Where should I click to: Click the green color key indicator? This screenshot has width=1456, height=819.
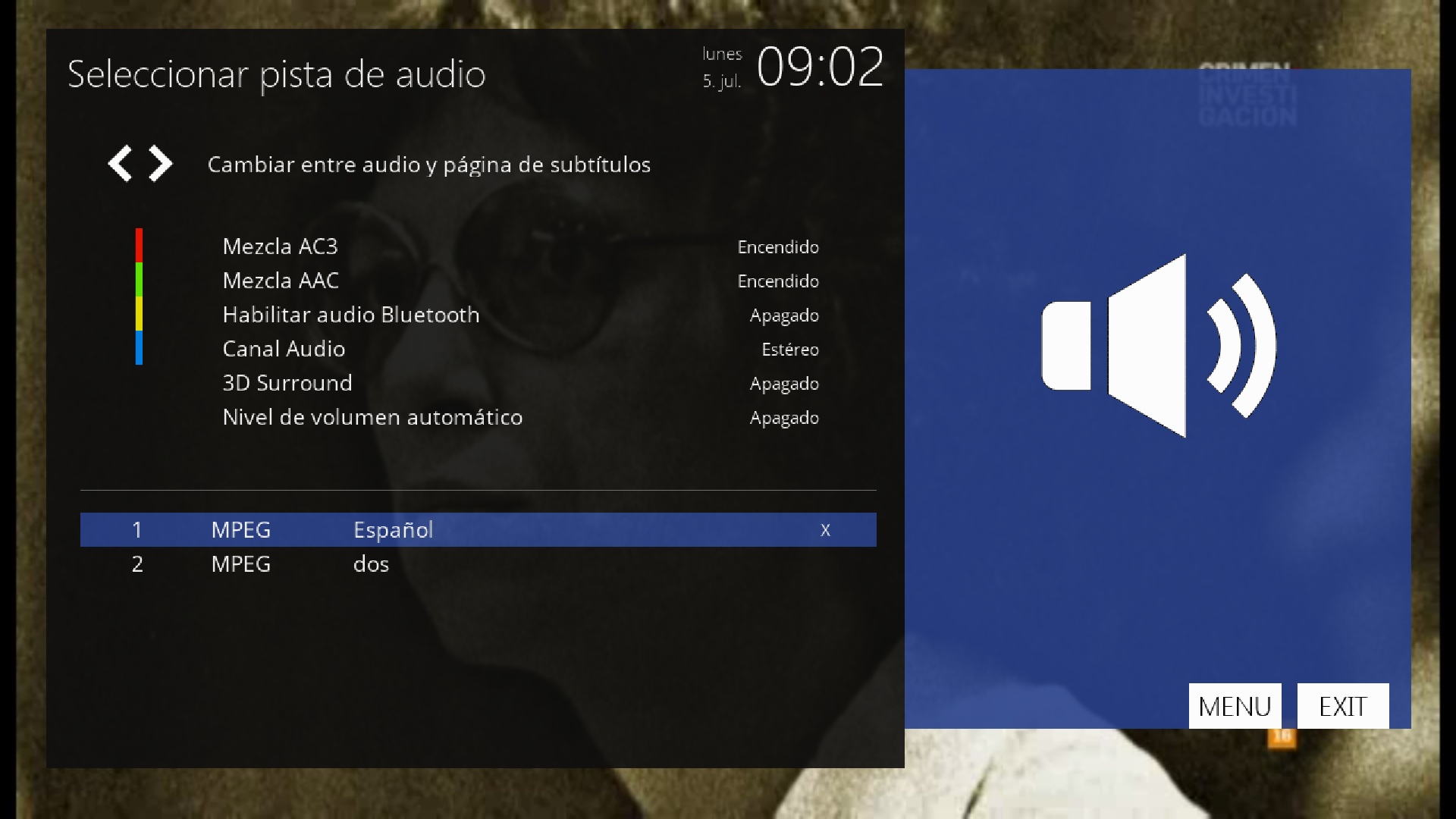[139, 280]
